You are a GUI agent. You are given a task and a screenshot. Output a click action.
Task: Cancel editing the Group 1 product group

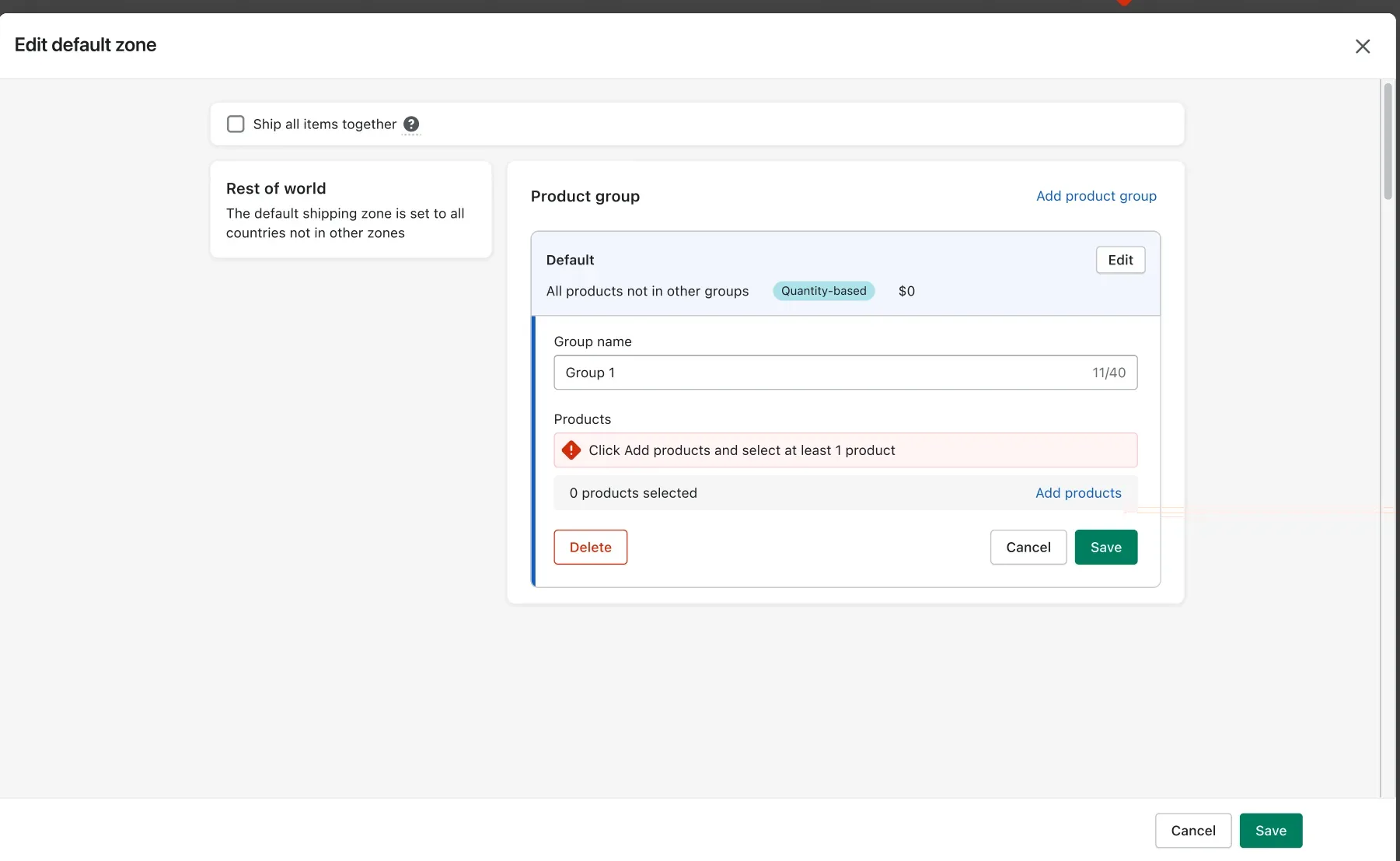pyautogui.click(x=1028, y=547)
